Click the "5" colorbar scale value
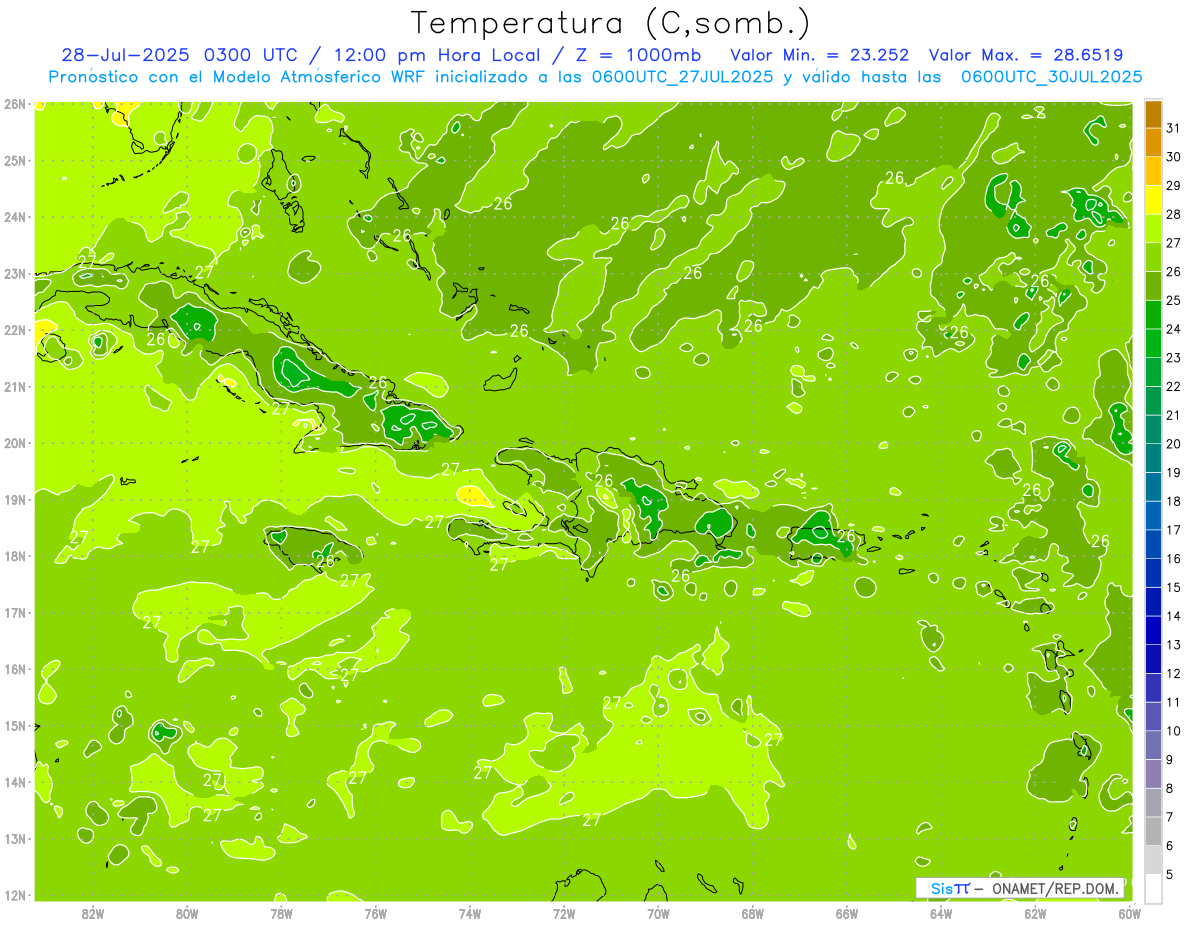The width and height of the screenshot is (1200, 927). coord(1170,874)
